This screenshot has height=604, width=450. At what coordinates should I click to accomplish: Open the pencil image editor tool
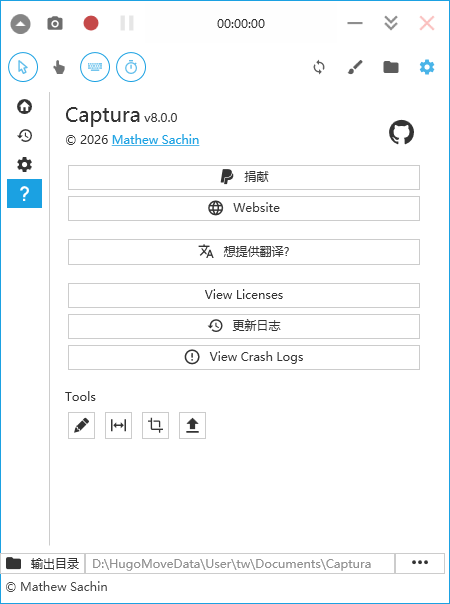(81, 425)
